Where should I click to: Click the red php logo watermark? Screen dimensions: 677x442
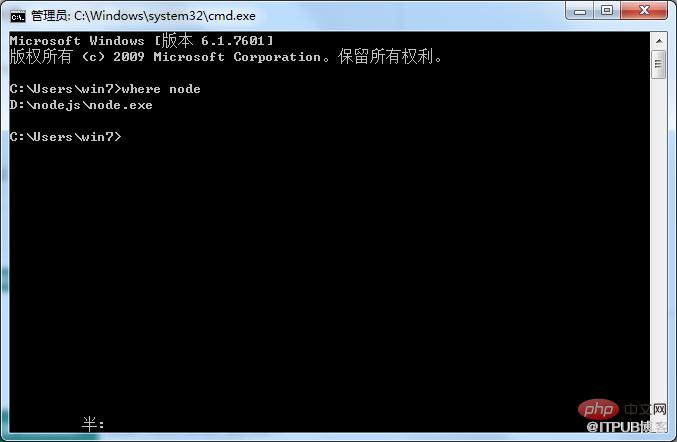click(598, 409)
